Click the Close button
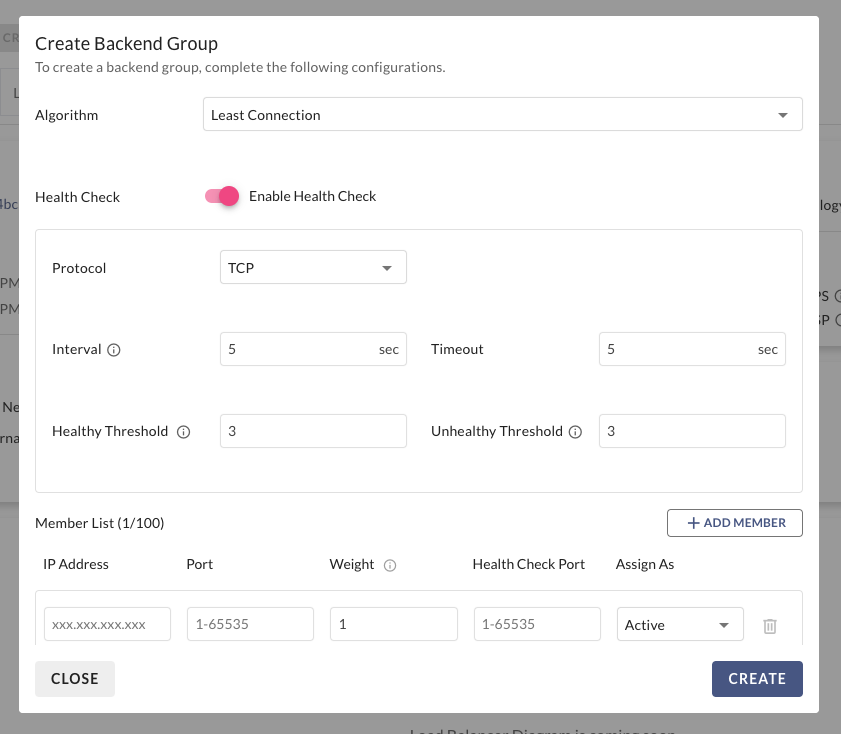Screen dimensions: 841x734 point(75,678)
